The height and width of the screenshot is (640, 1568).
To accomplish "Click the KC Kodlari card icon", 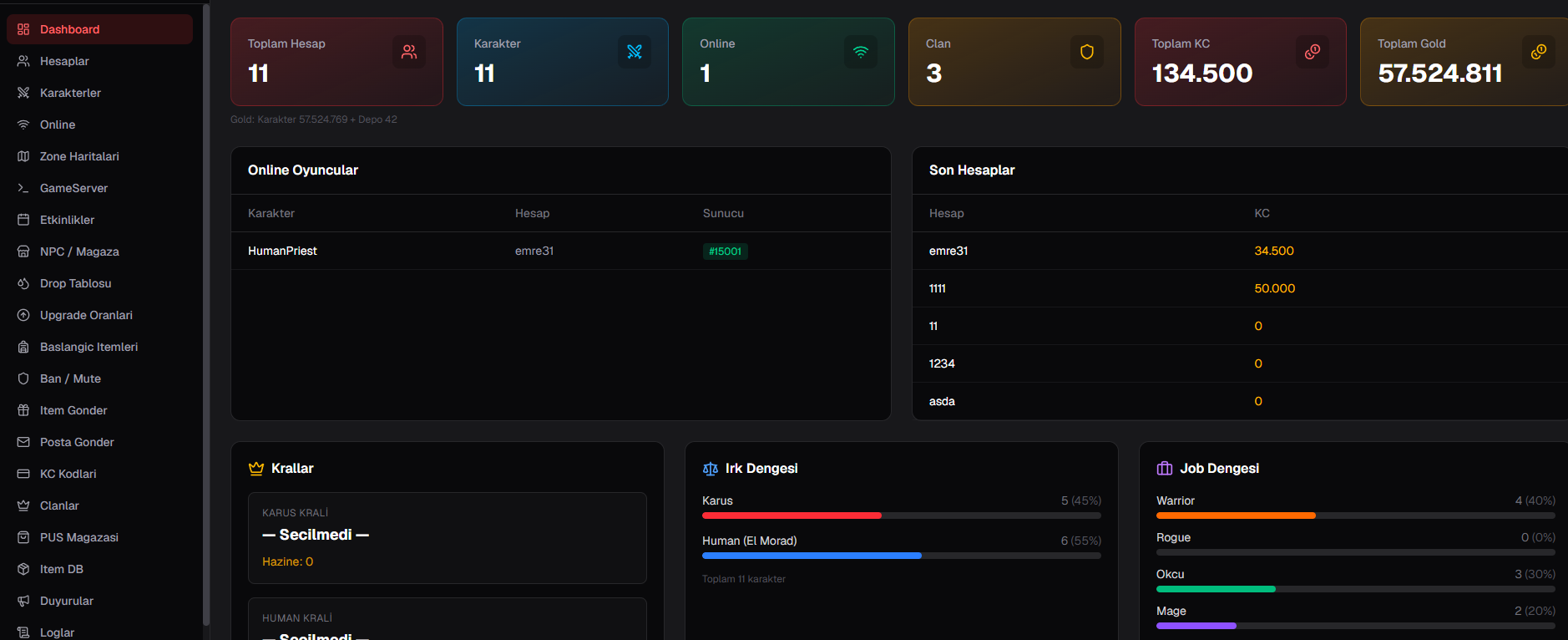I will [23, 474].
